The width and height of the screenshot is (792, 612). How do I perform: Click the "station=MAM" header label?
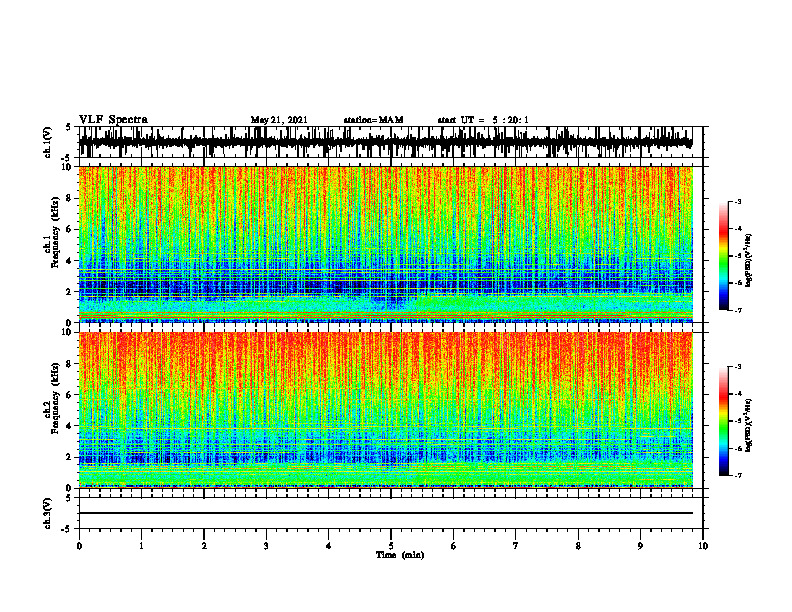(373, 120)
